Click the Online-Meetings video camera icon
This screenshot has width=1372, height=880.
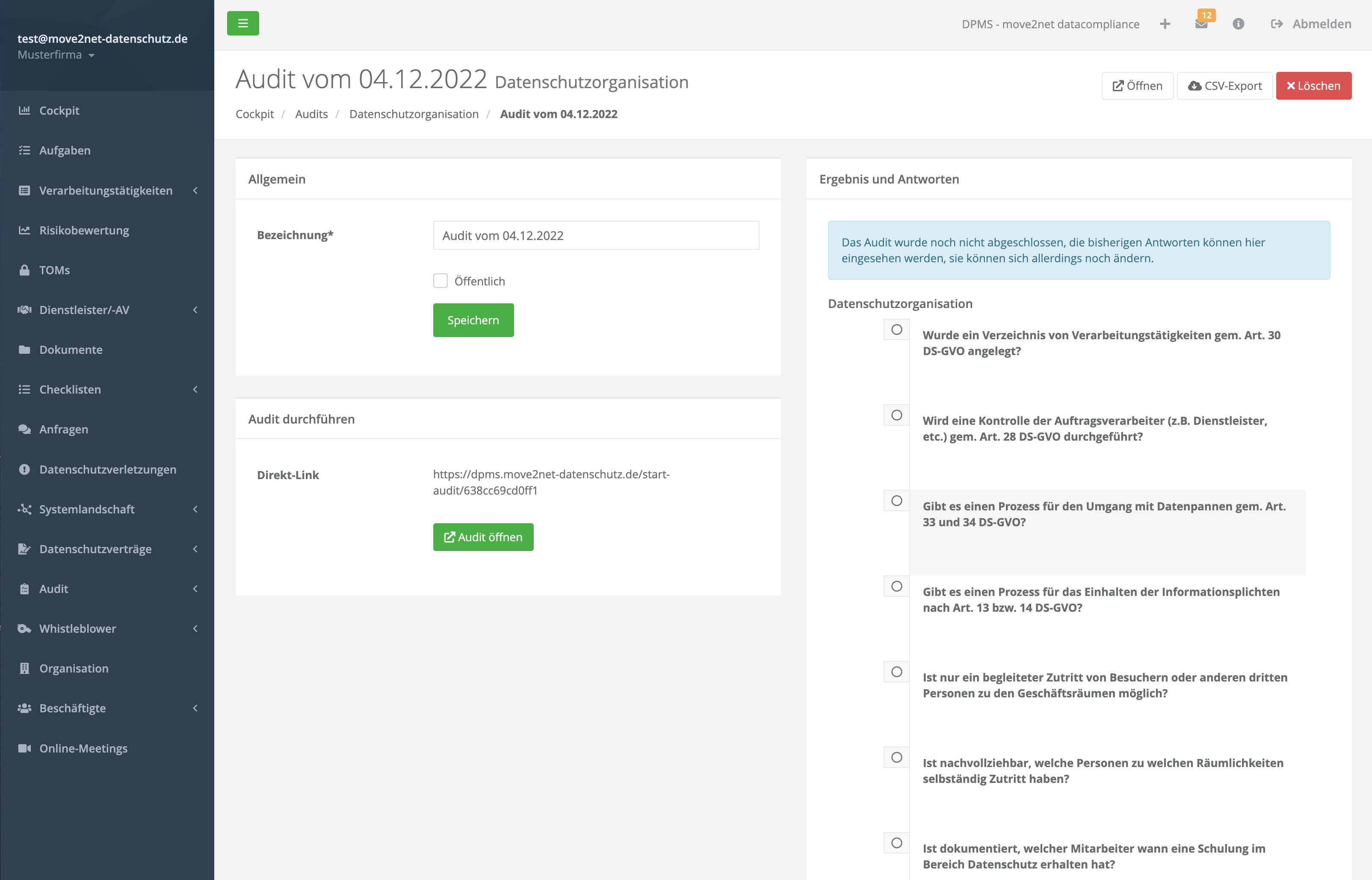(24, 748)
